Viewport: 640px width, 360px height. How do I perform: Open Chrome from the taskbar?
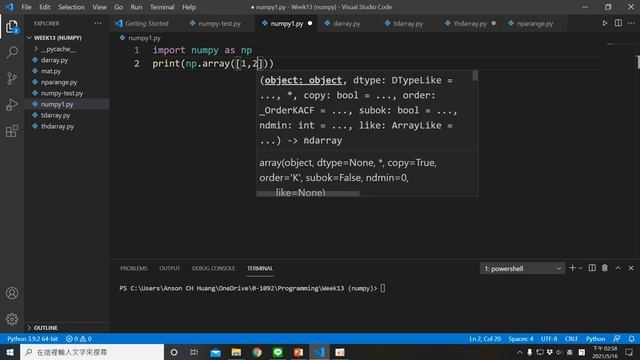257,352
